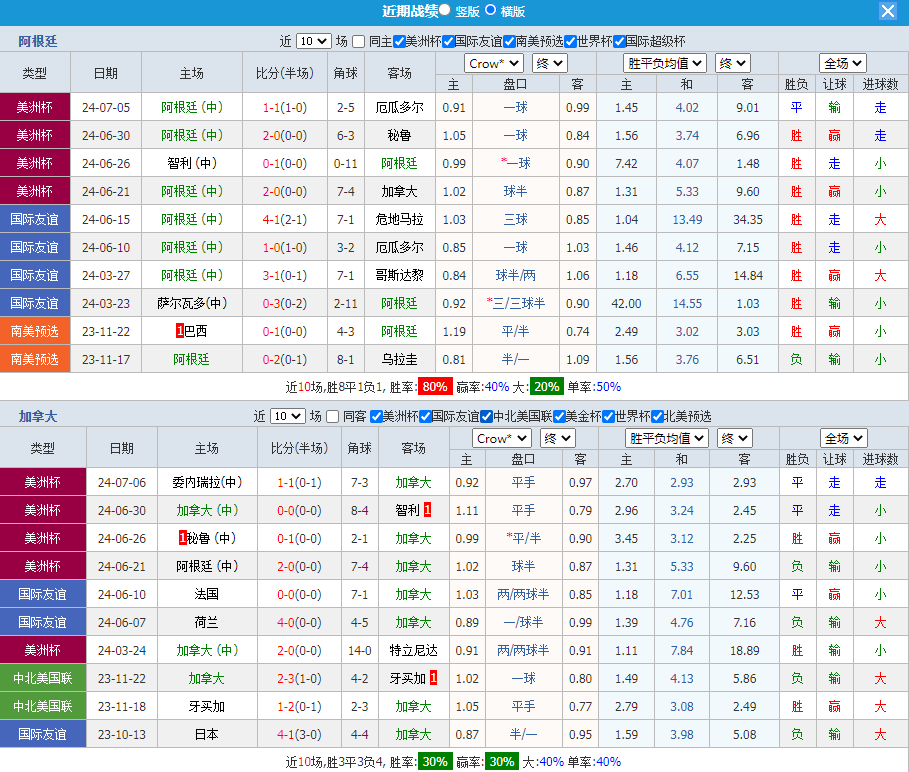Open the match count dropdown in Argentina section

(313, 41)
